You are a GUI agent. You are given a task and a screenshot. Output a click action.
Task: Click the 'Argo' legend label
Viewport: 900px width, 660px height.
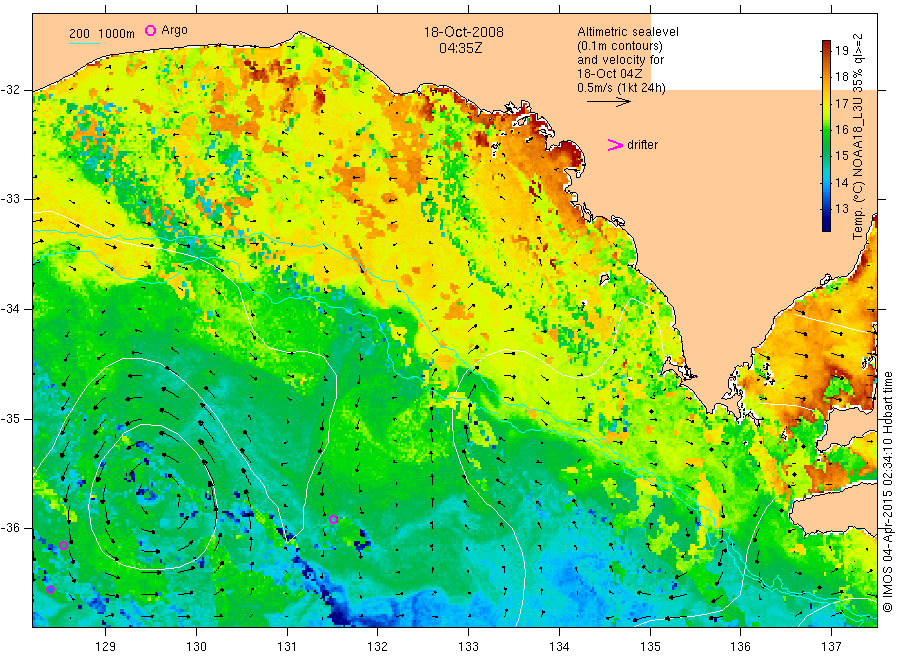click(174, 30)
